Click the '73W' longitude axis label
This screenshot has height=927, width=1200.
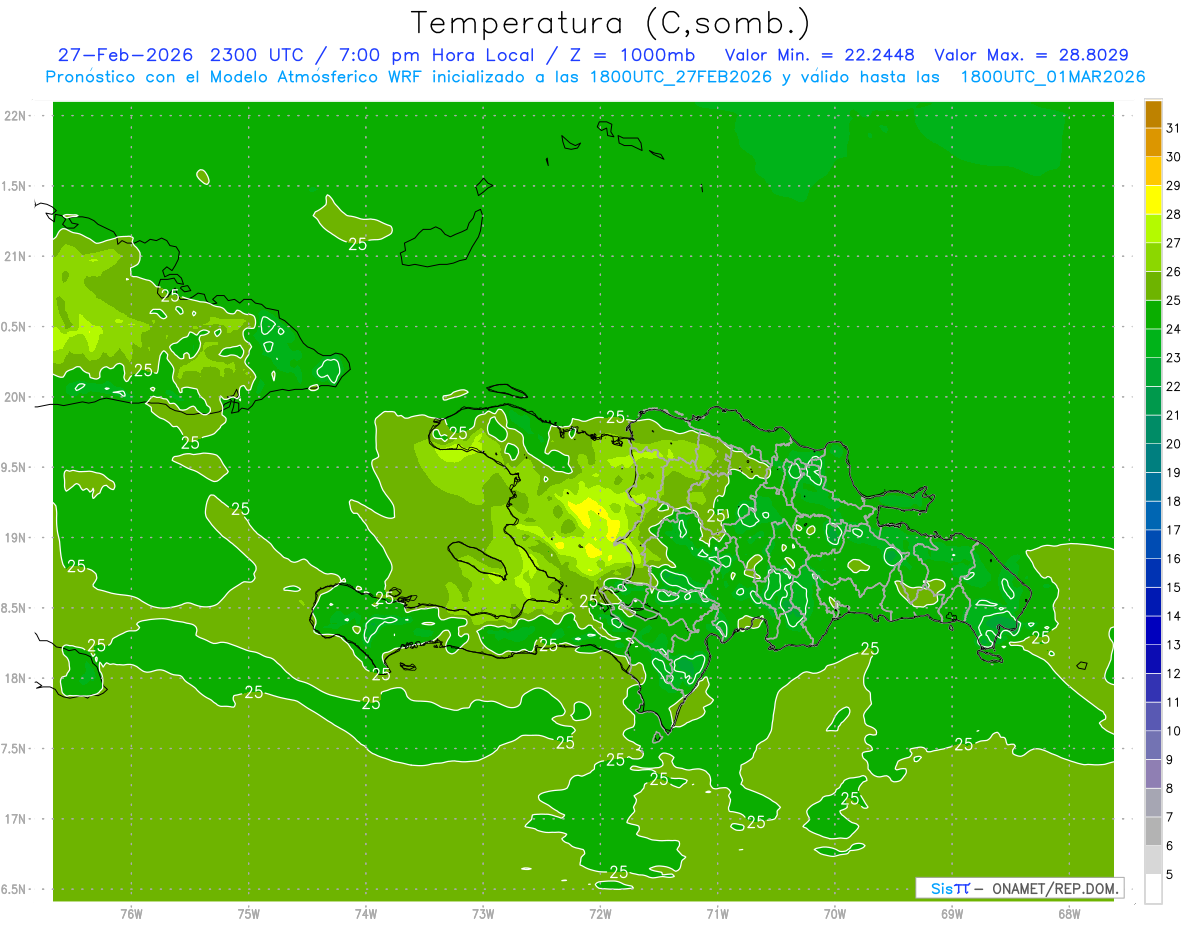(x=483, y=914)
